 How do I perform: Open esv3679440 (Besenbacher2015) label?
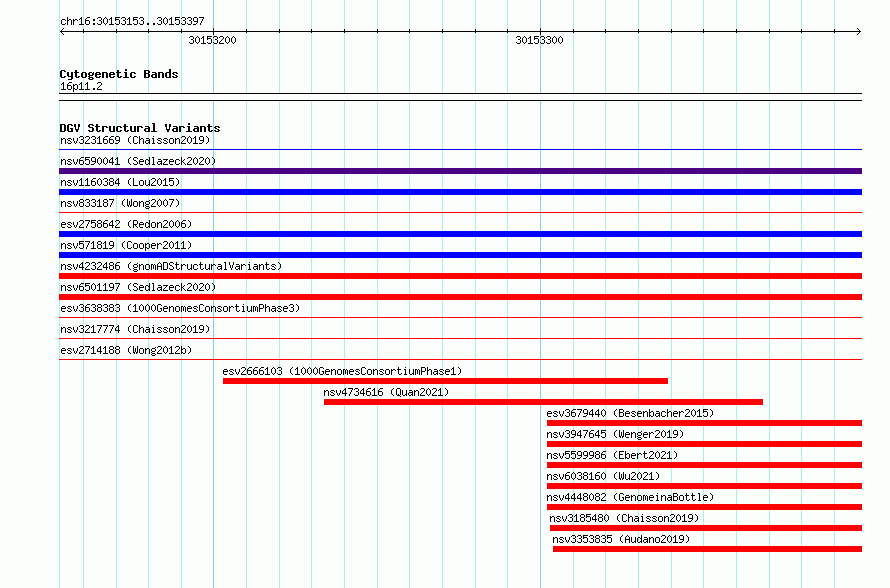(x=630, y=413)
